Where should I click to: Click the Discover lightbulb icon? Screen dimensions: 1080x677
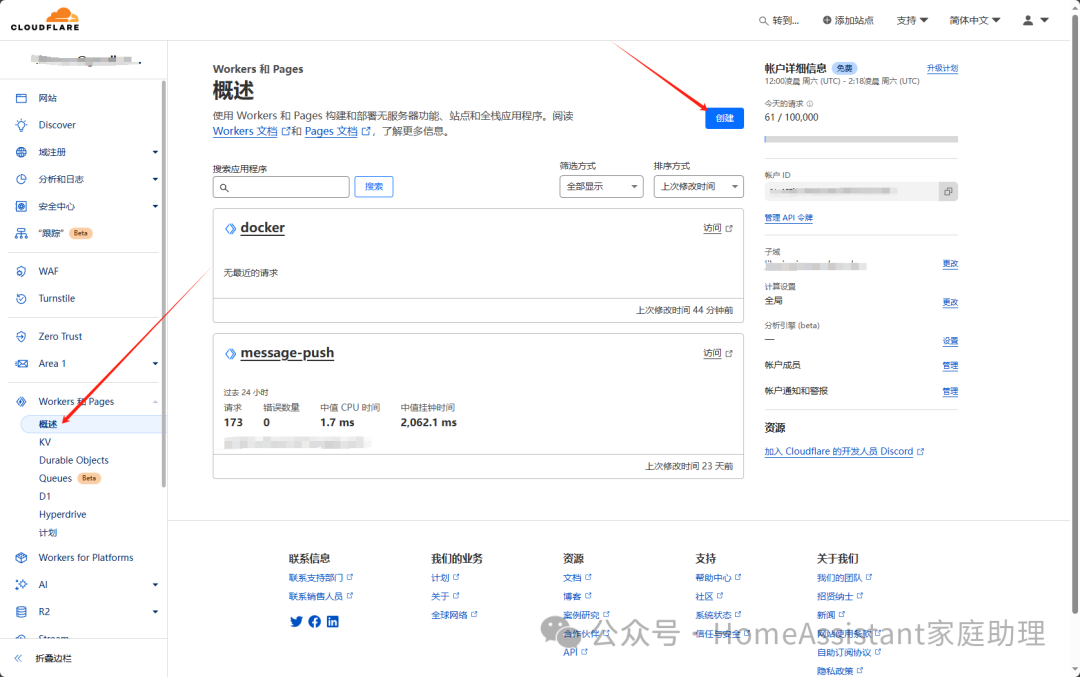click(x=21, y=125)
